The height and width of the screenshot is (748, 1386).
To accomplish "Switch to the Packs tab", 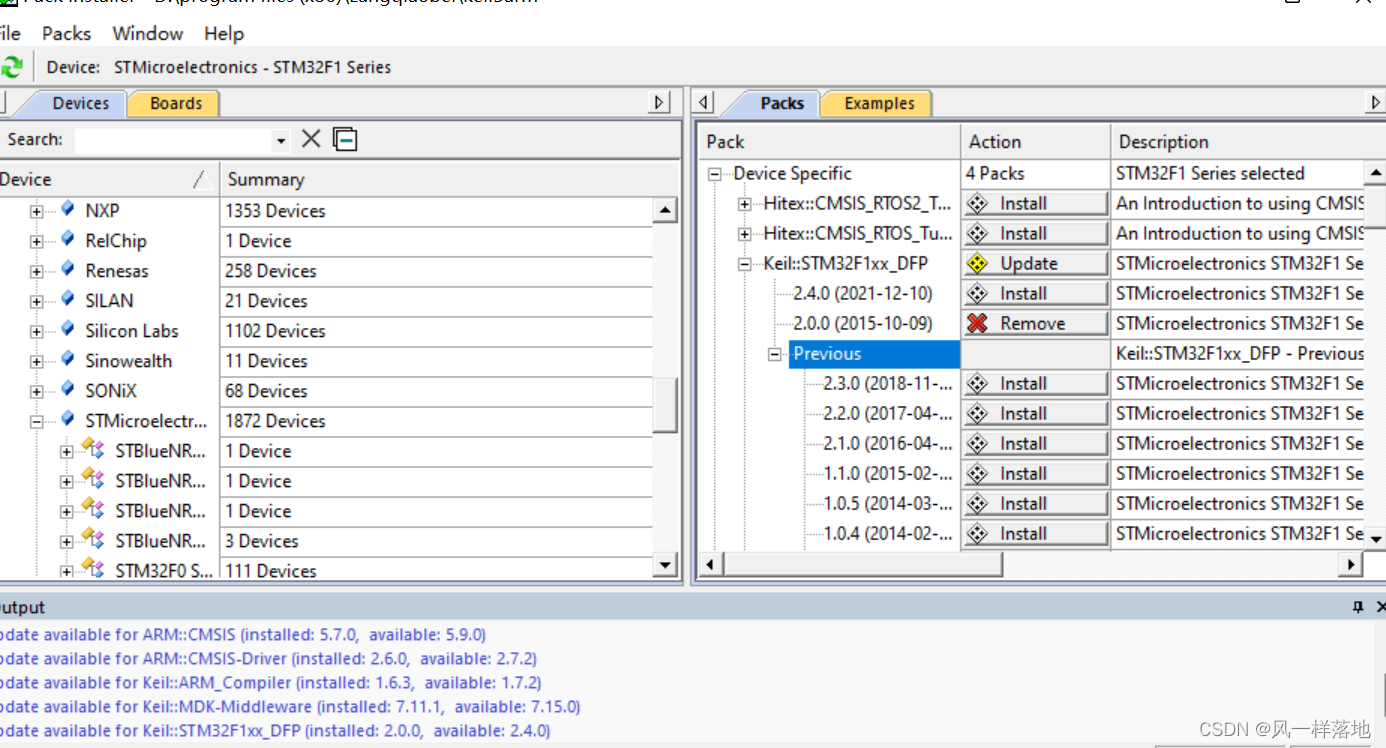I will [782, 103].
